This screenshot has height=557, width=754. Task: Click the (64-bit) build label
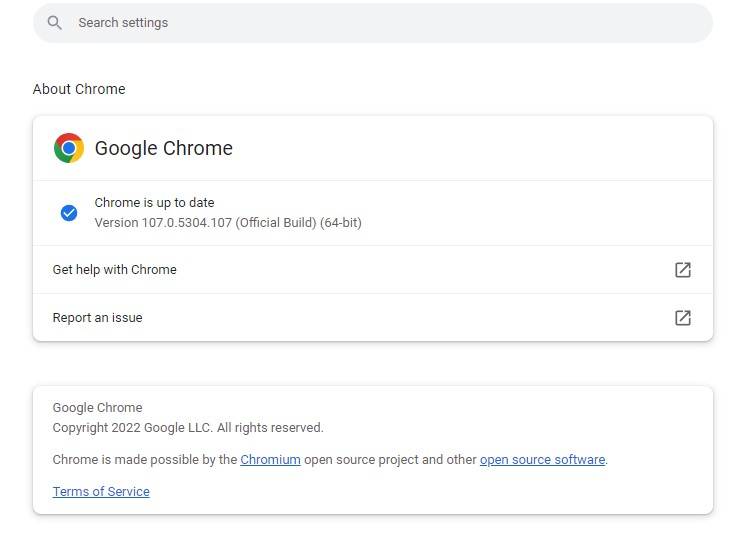tap(341, 223)
